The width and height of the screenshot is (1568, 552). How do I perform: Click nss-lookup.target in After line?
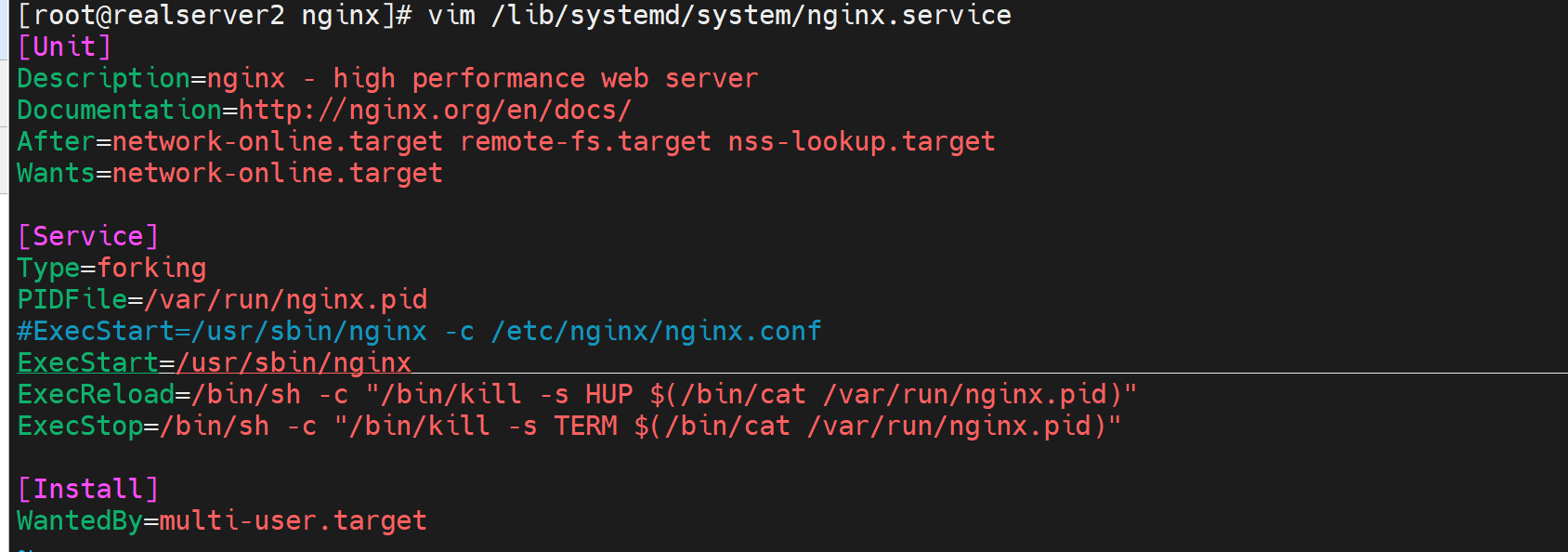coord(861,141)
